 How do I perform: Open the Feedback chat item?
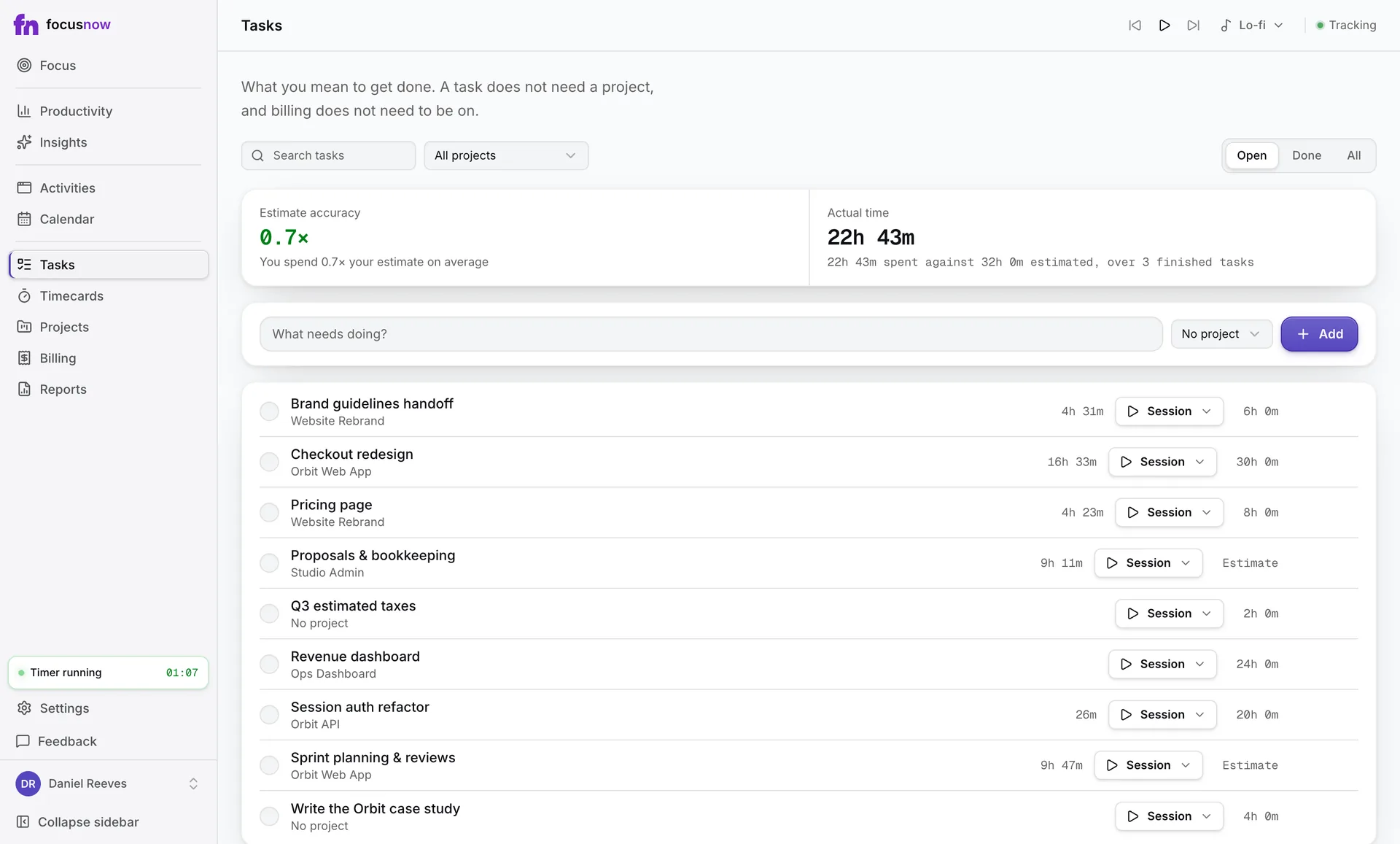coord(109,741)
